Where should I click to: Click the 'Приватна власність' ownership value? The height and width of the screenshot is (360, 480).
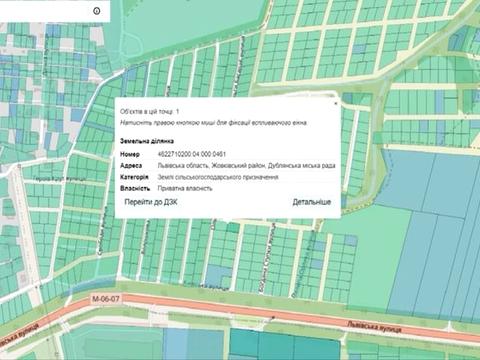pos(185,188)
